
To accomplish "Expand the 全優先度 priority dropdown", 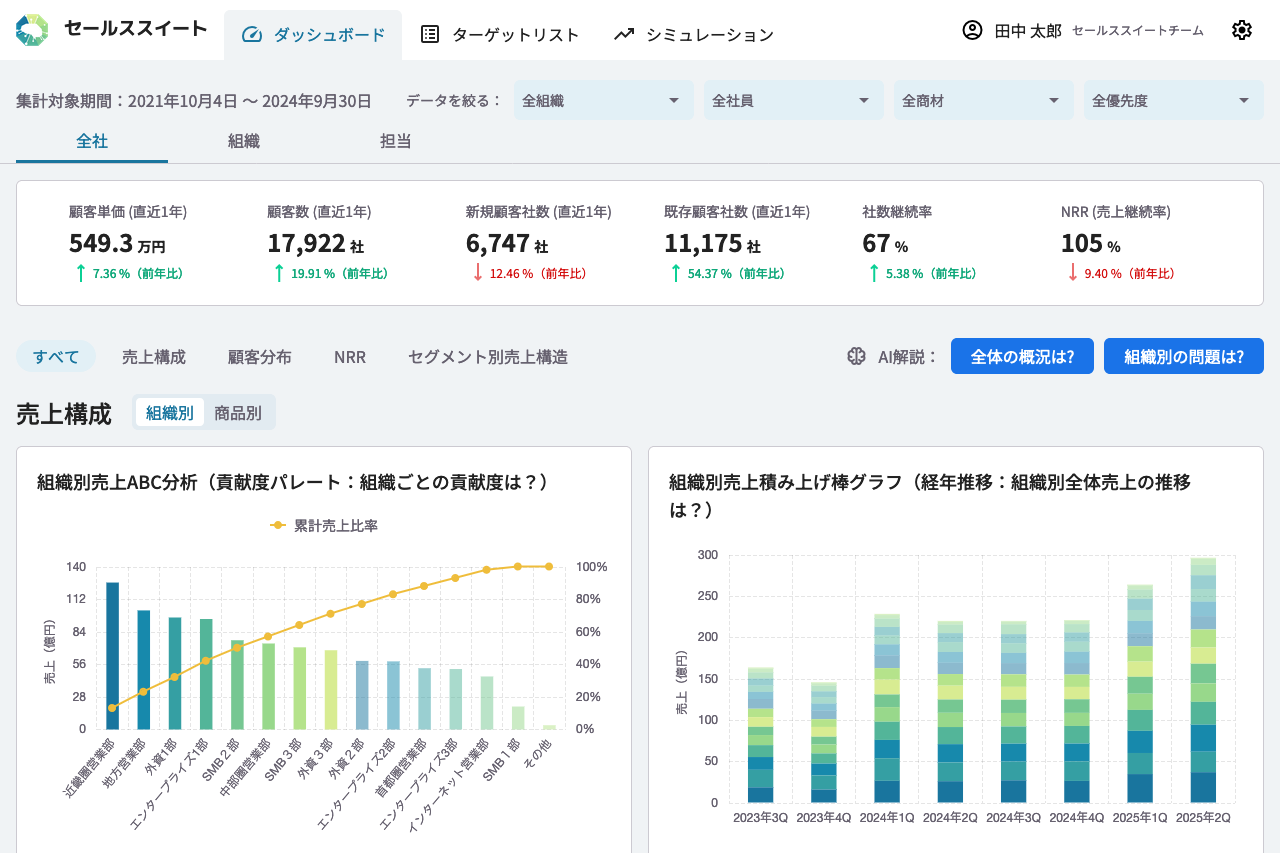I will click(1173, 100).
